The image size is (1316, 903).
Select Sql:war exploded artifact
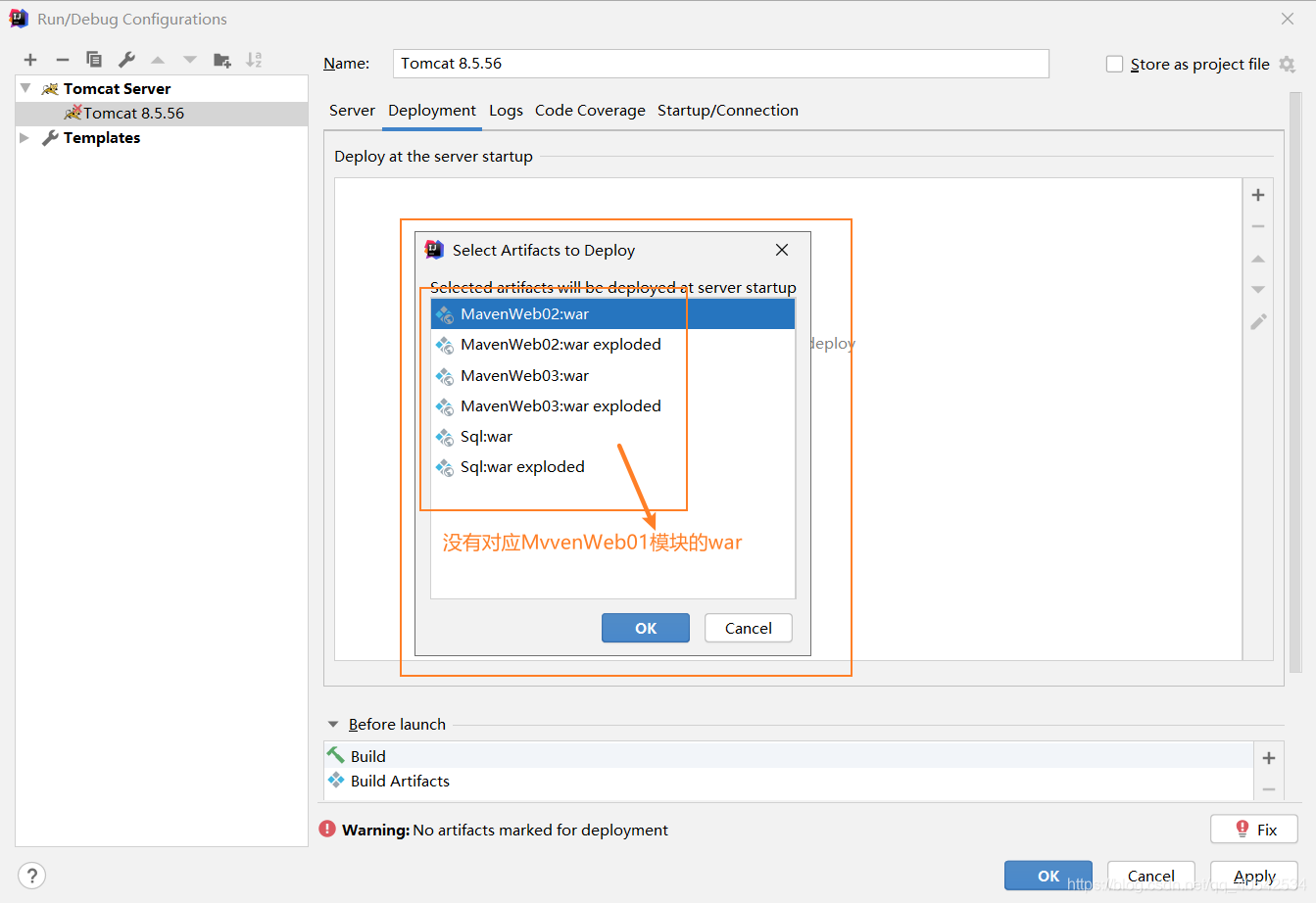coord(612,467)
